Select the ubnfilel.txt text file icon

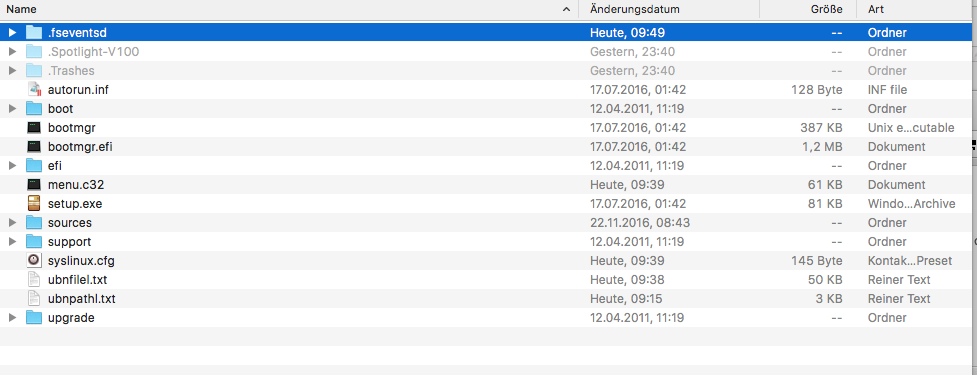tap(34, 280)
